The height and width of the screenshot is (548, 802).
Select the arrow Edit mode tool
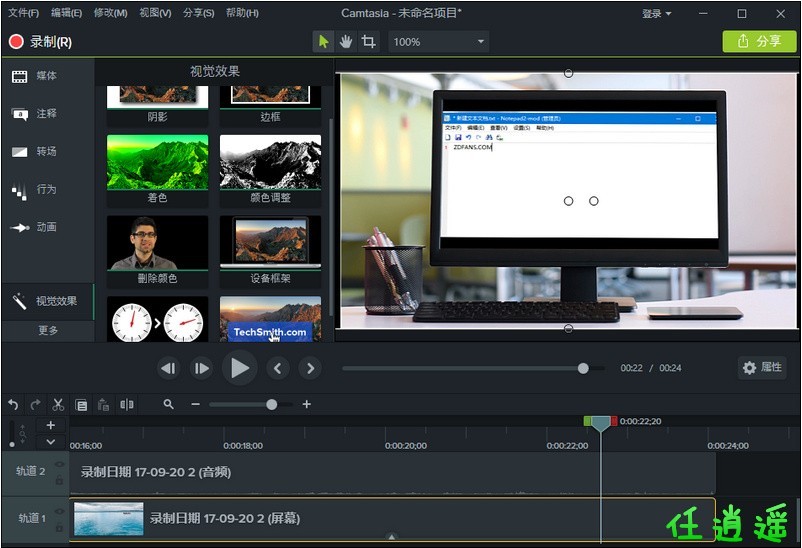point(323,41)
